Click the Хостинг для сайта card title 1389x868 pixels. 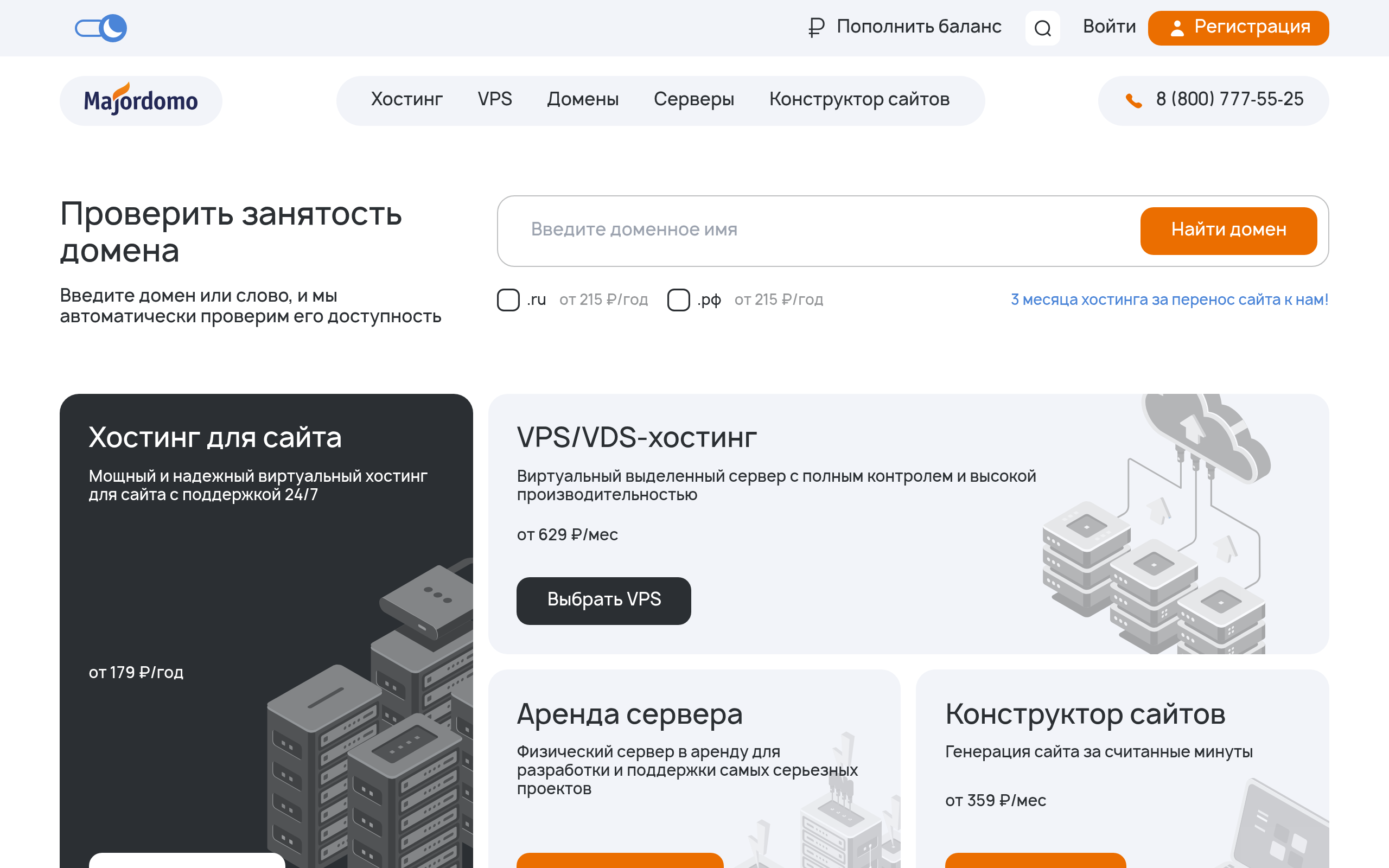[215, 437]
